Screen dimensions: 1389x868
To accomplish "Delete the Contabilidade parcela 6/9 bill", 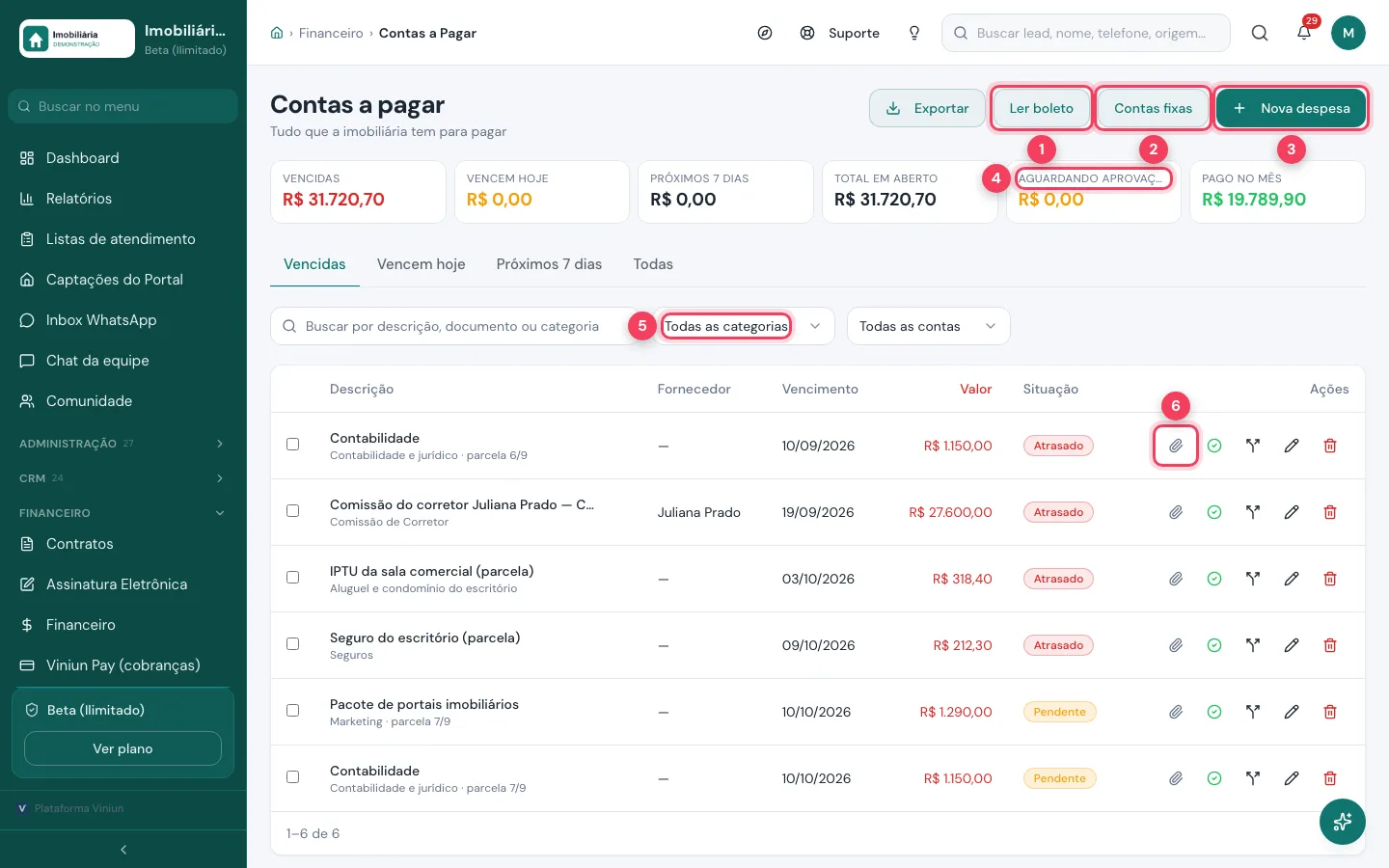I will 1330,446.
